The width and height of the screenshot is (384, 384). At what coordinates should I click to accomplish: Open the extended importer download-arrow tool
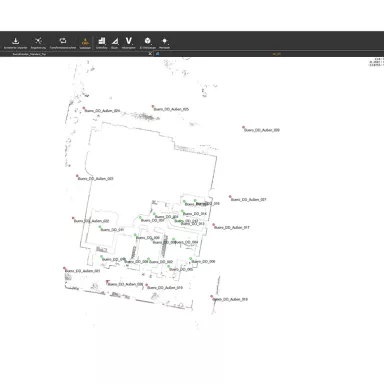[15, 43]
